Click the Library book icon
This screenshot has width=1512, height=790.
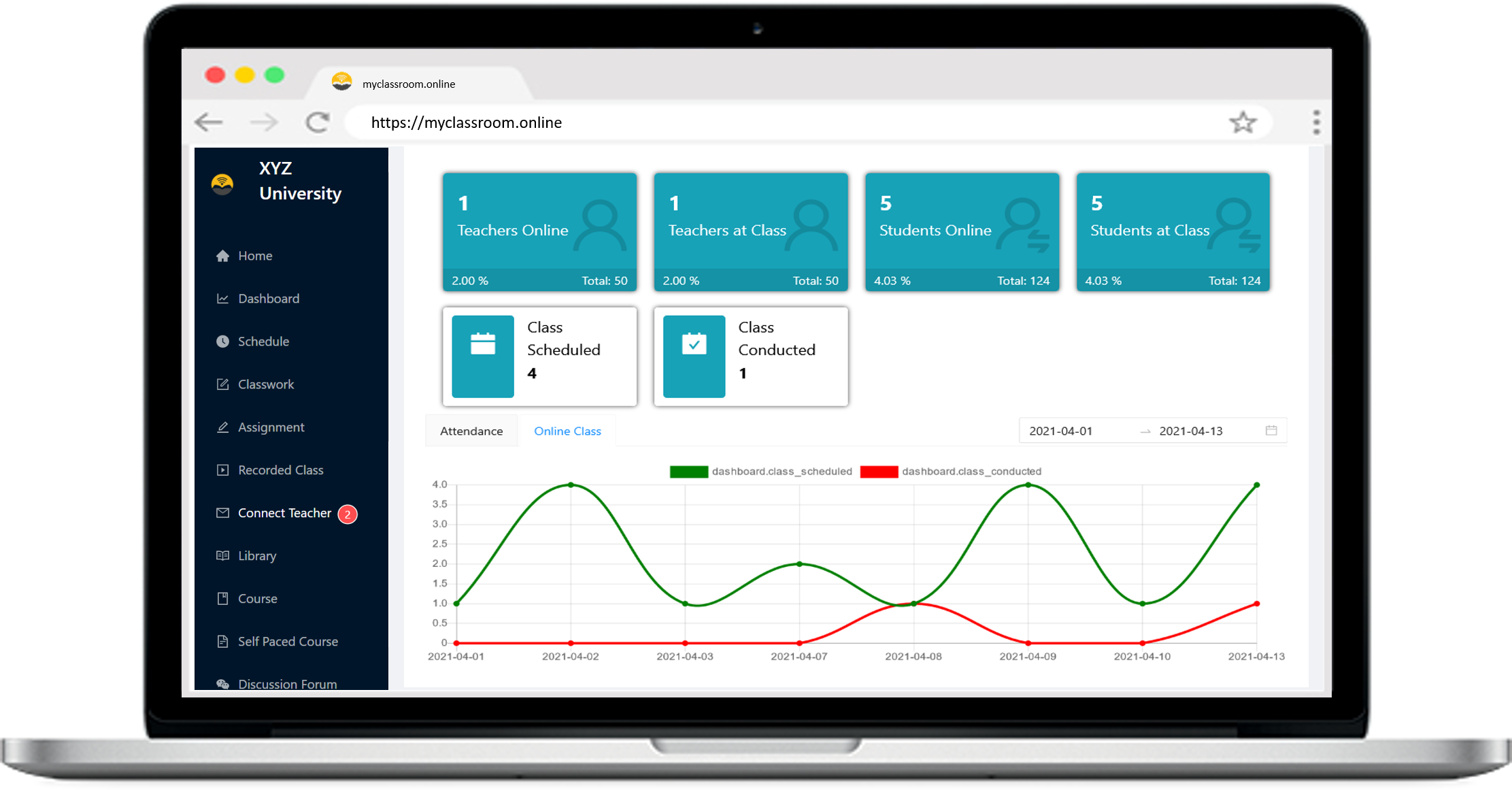point(222,556)
